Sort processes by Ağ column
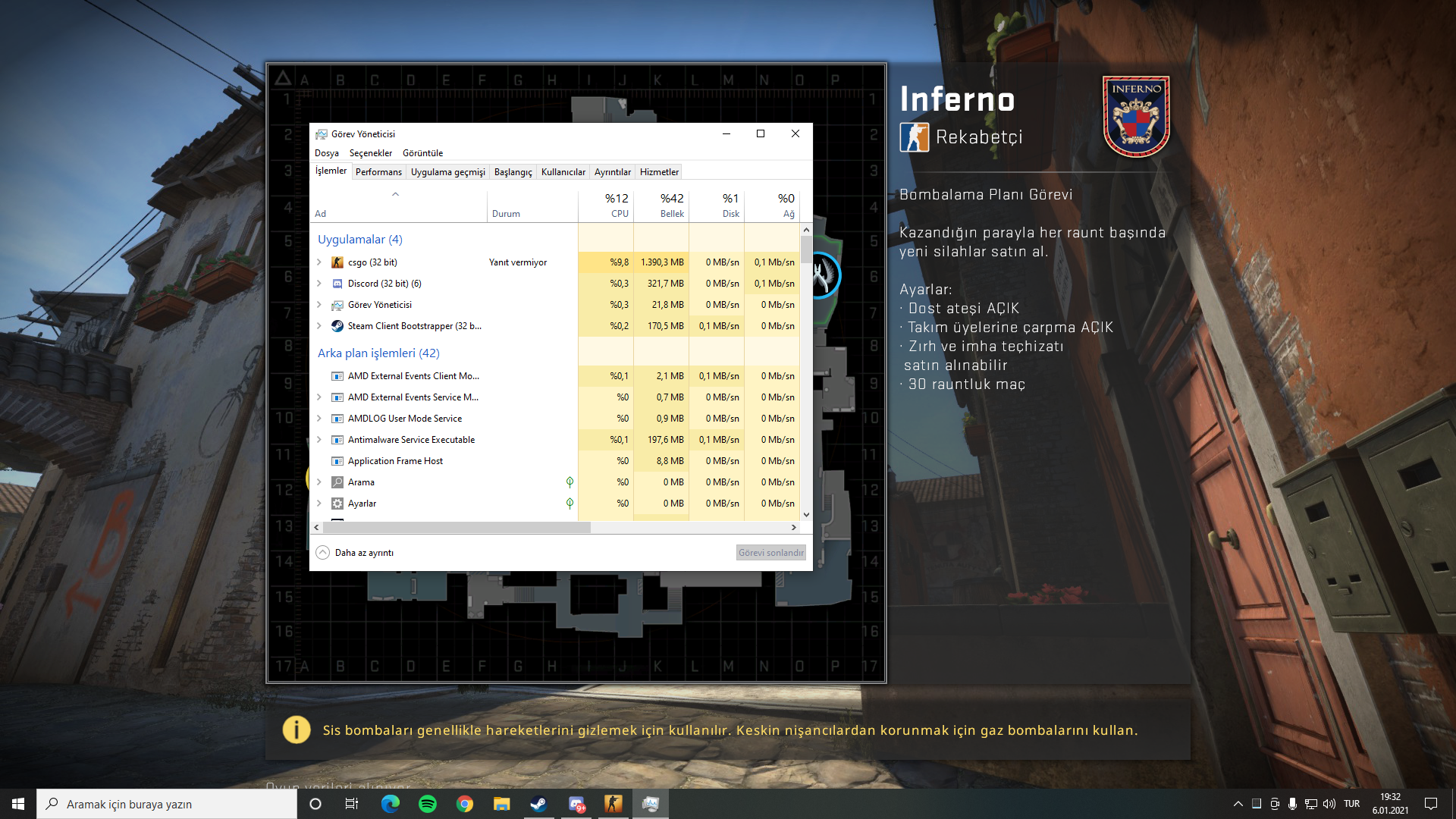Image resolution: width=1456 pixels, height=819 pixels. 772,206
